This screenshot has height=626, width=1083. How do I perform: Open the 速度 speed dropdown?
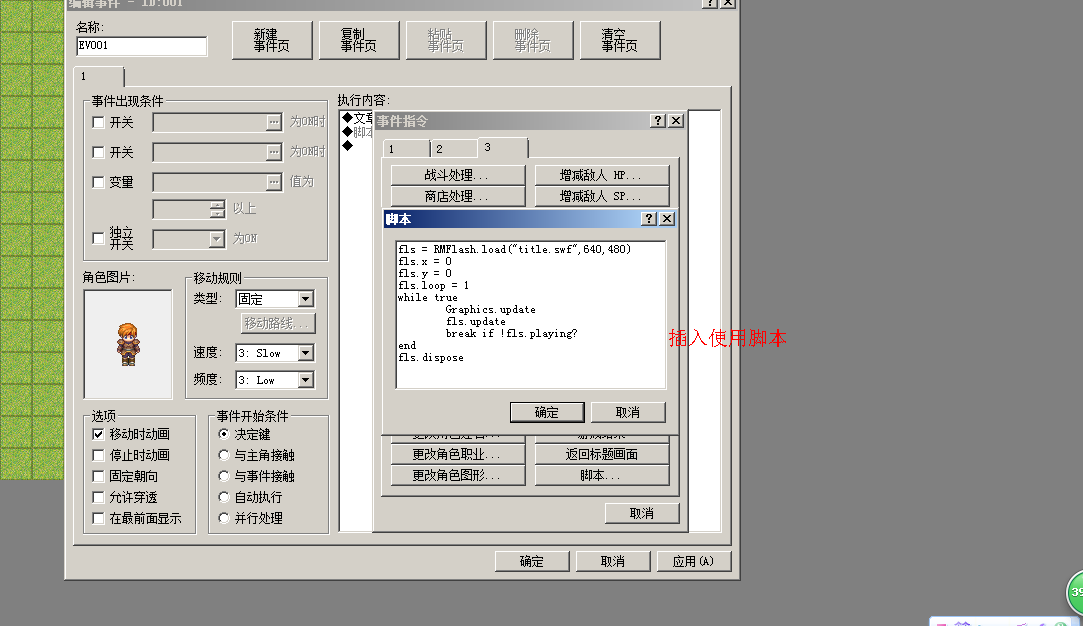click(x=305, y=353)
